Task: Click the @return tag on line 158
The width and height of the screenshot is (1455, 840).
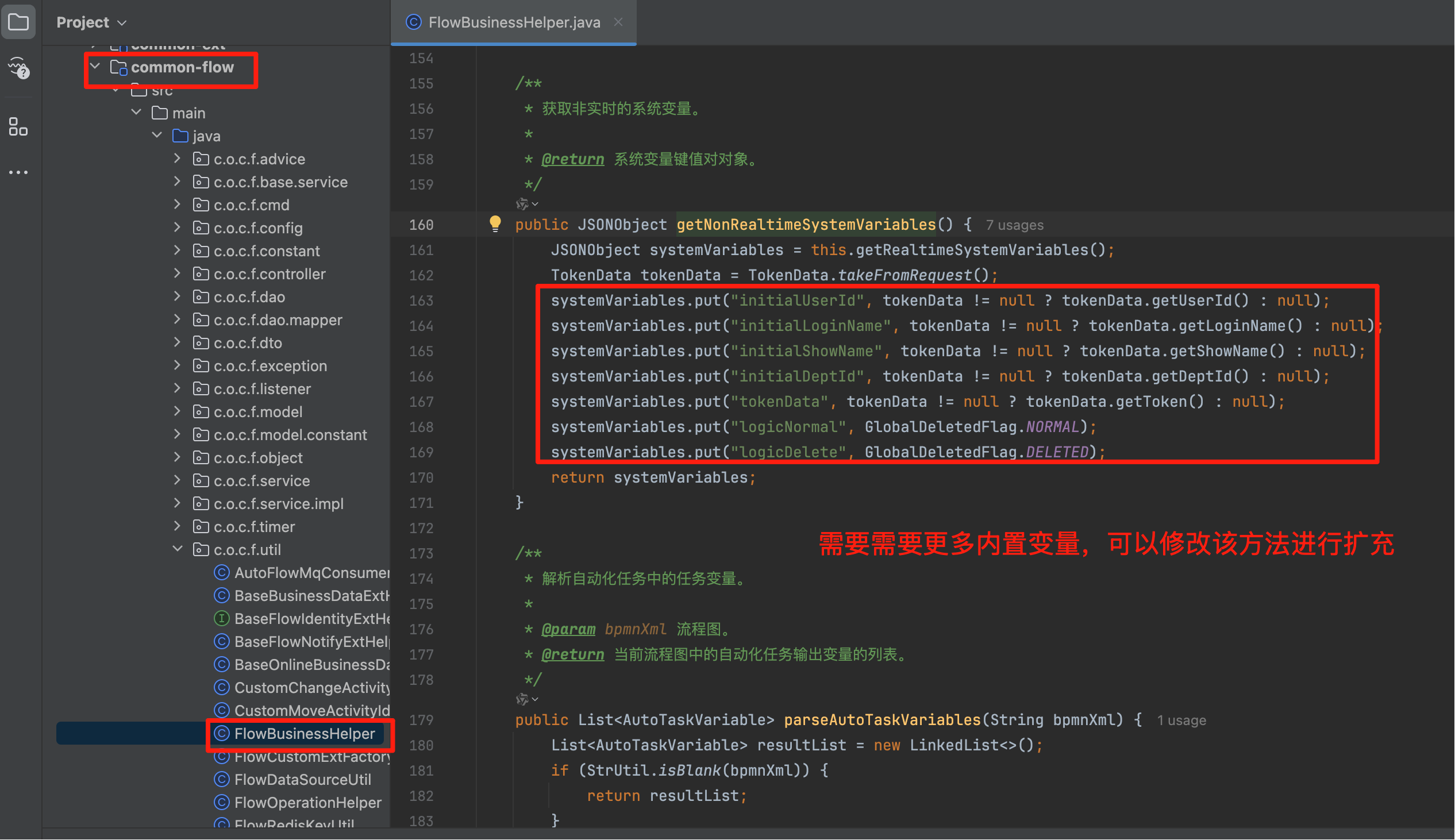Action: [573, 159]
